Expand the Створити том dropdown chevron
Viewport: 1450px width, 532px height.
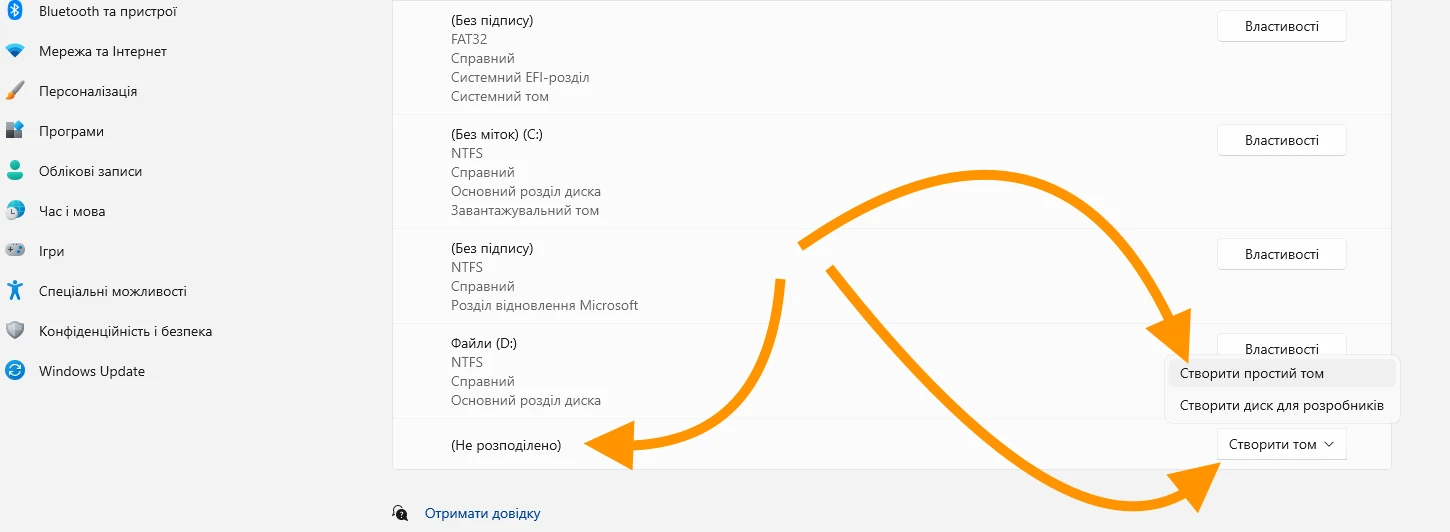pyautogui.click(x=1328, y=445)
